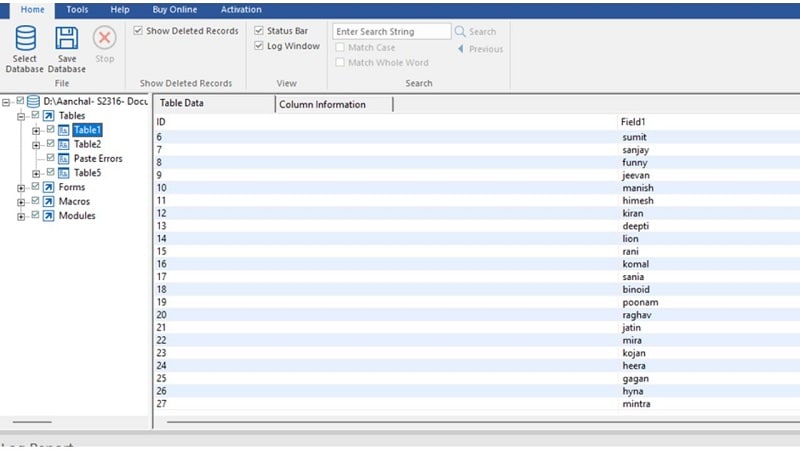
Task: Uncheck the Table1 tree checkbox
Action: coord(51,129)
